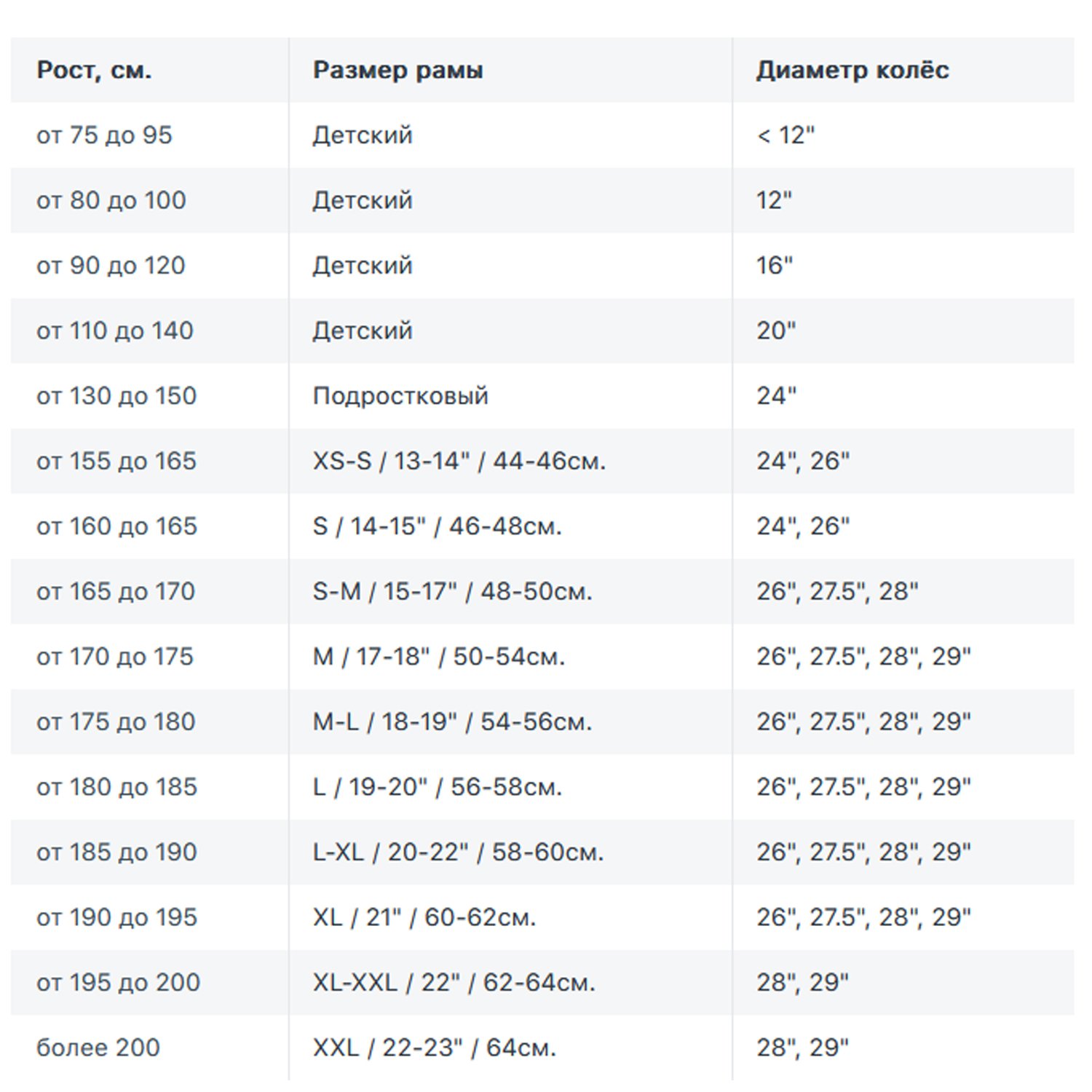
Task: Click 'XL-XXL / 22" / 62-64см.' cell
Action: pyautogui.click(x=510, y=982)
